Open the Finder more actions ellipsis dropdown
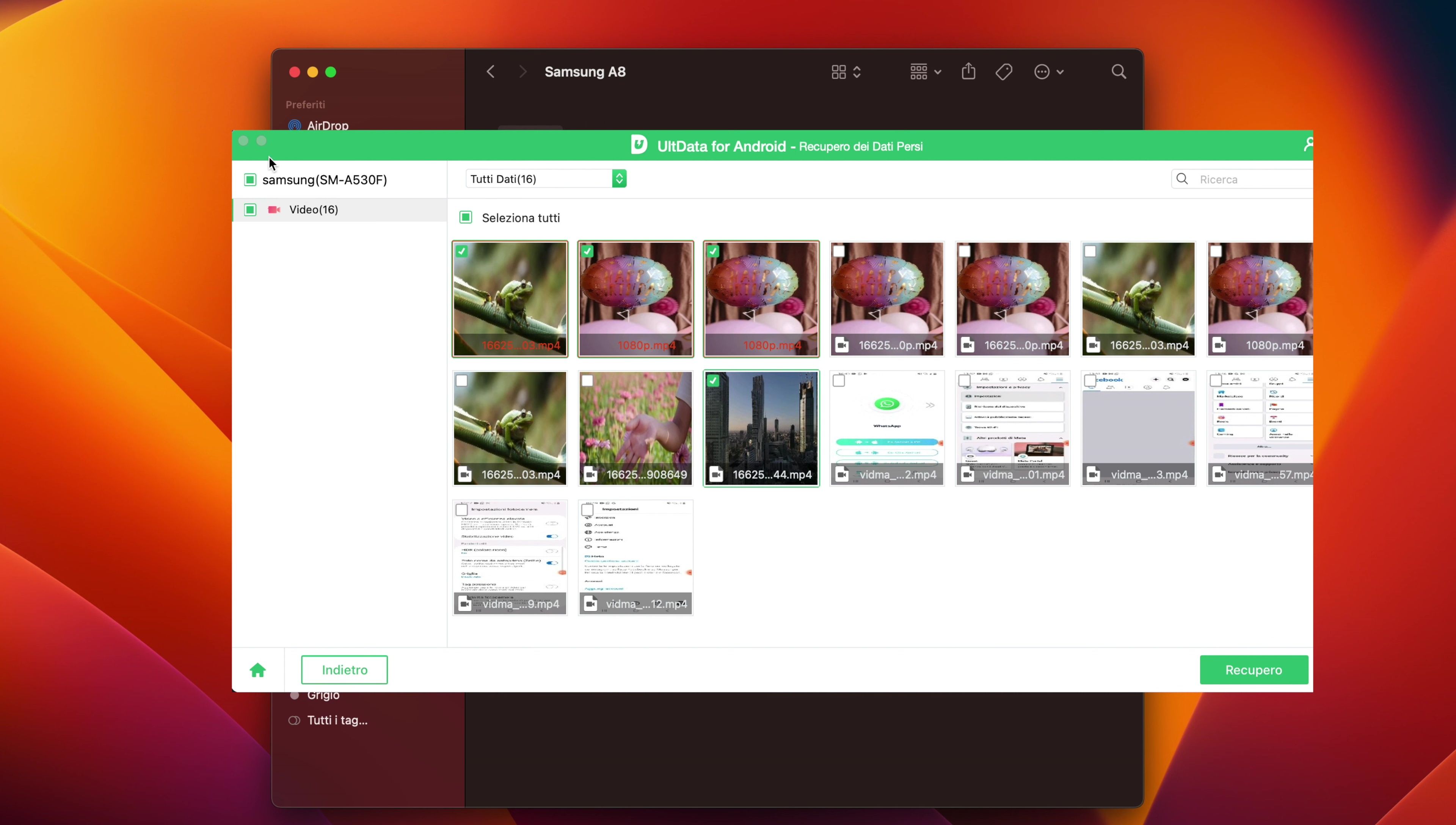The image size is (1456, 825). coord(1049,72)
